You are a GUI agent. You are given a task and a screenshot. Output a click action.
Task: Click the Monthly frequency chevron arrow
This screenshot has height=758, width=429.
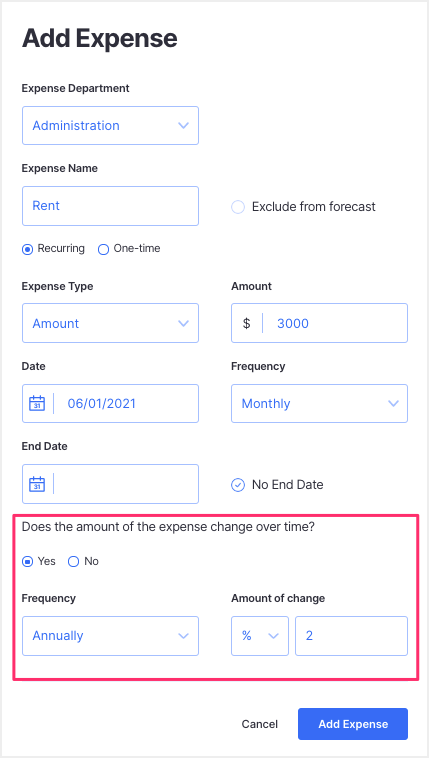(x=394, y=404)
